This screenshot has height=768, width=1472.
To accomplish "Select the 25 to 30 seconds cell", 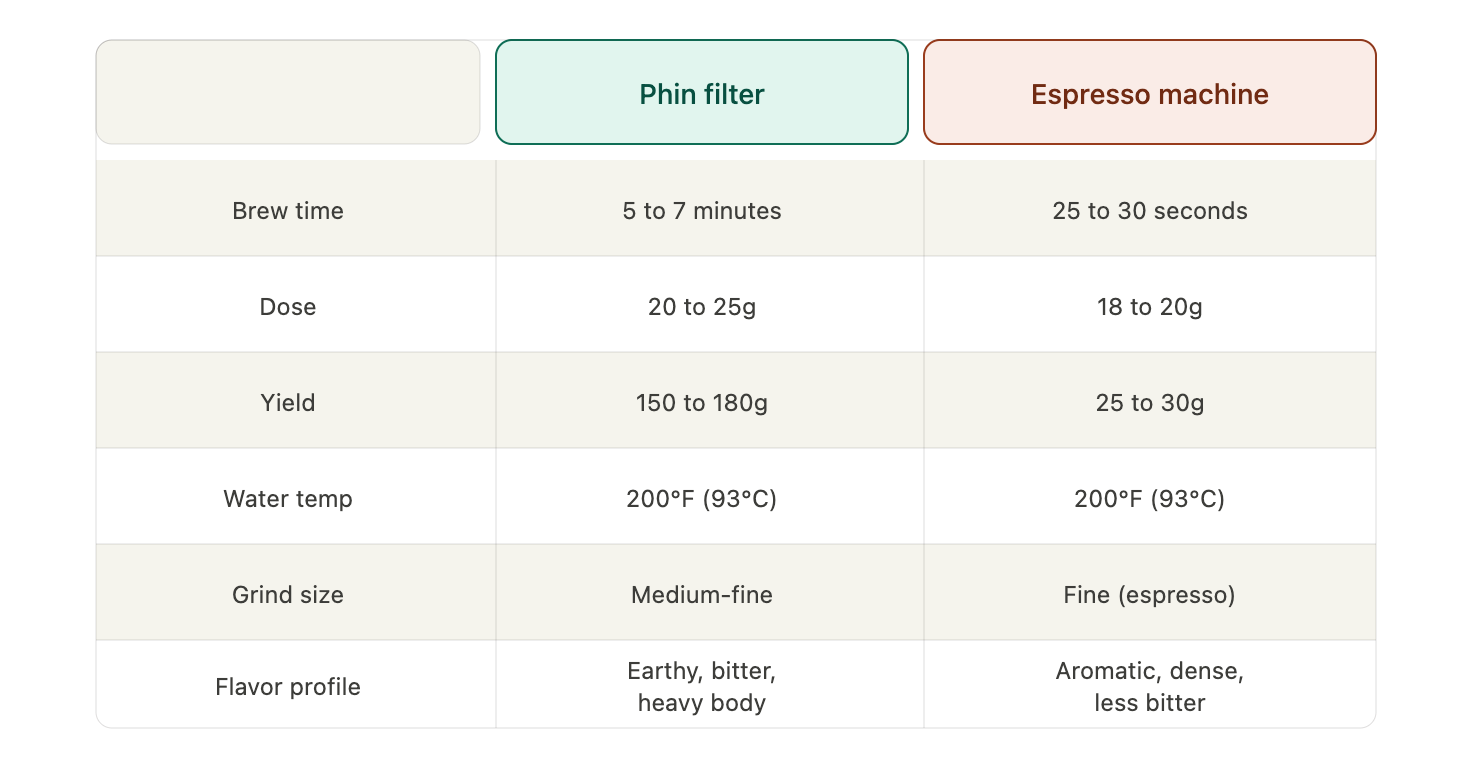I will point(1150,210).
